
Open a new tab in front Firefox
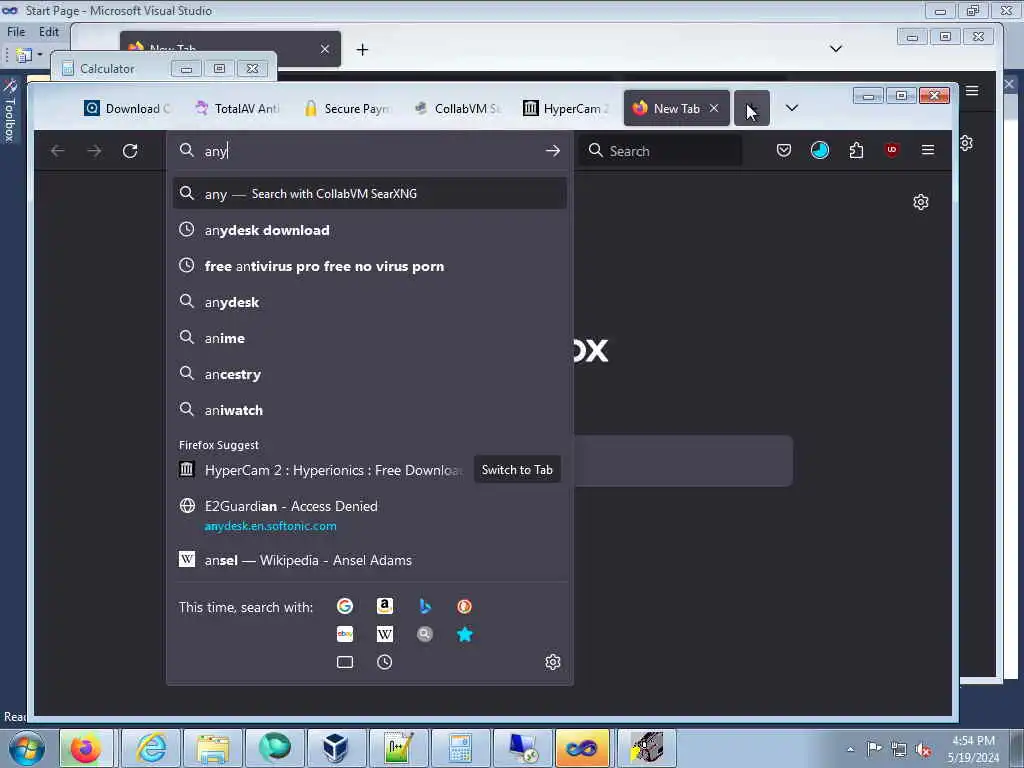click(752, 108)
